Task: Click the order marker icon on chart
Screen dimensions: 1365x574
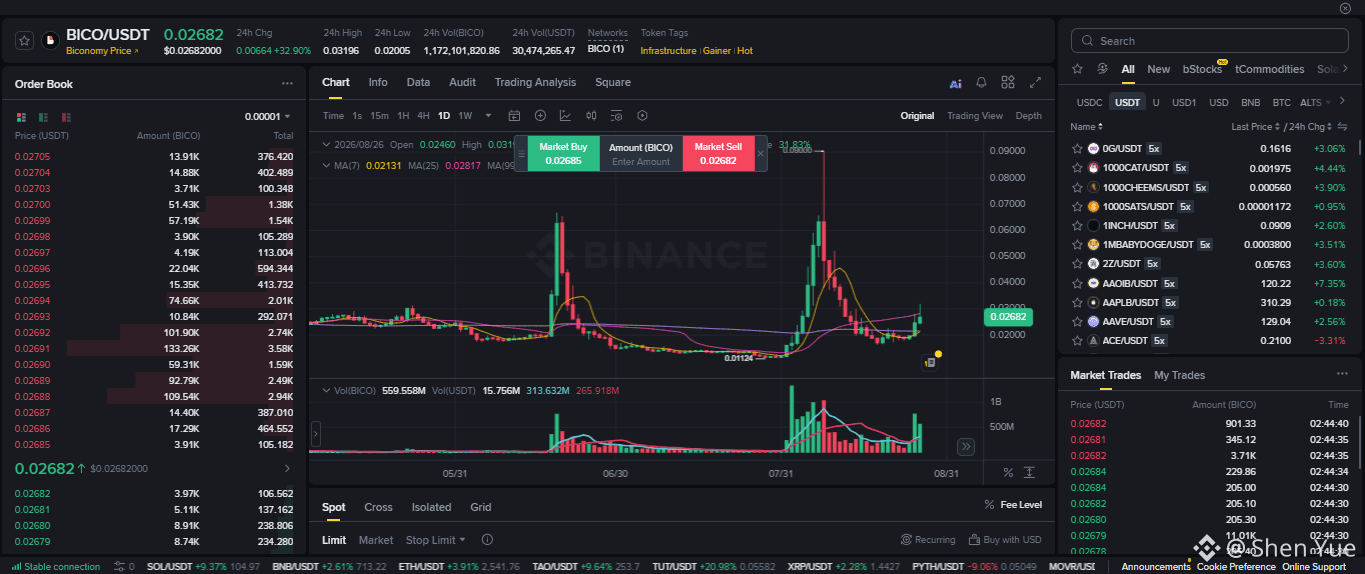Action: point(930,363)
